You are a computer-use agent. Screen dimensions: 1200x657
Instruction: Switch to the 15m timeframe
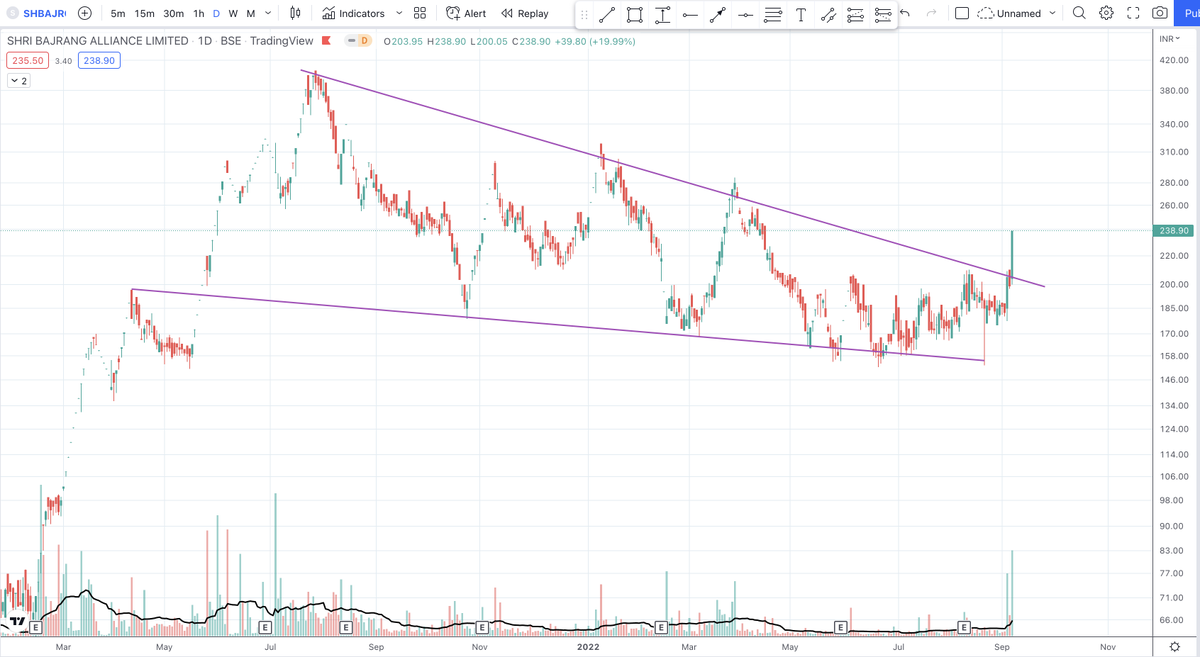point(145,13)
